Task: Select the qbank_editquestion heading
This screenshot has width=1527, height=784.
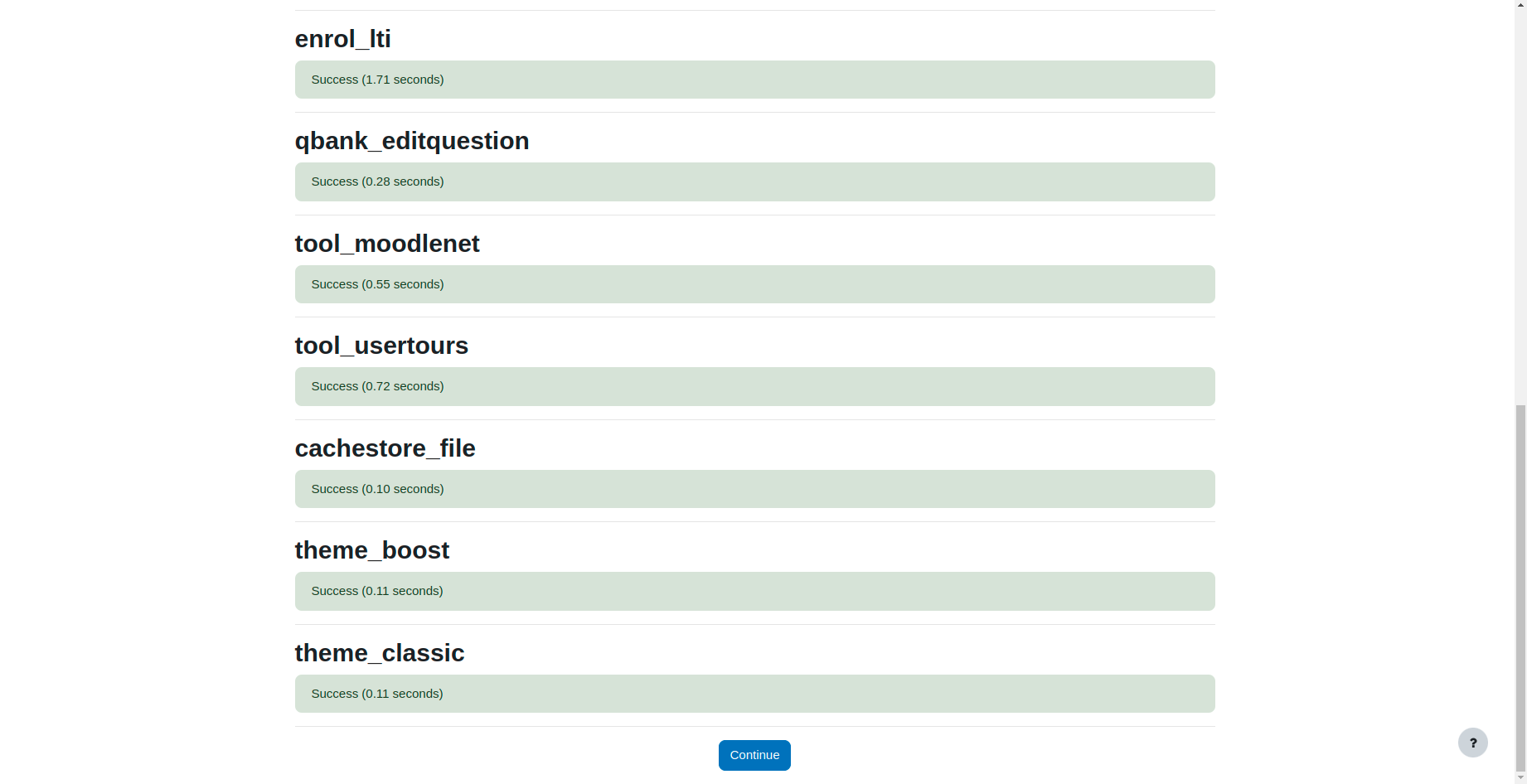Action: click(412, 141)
